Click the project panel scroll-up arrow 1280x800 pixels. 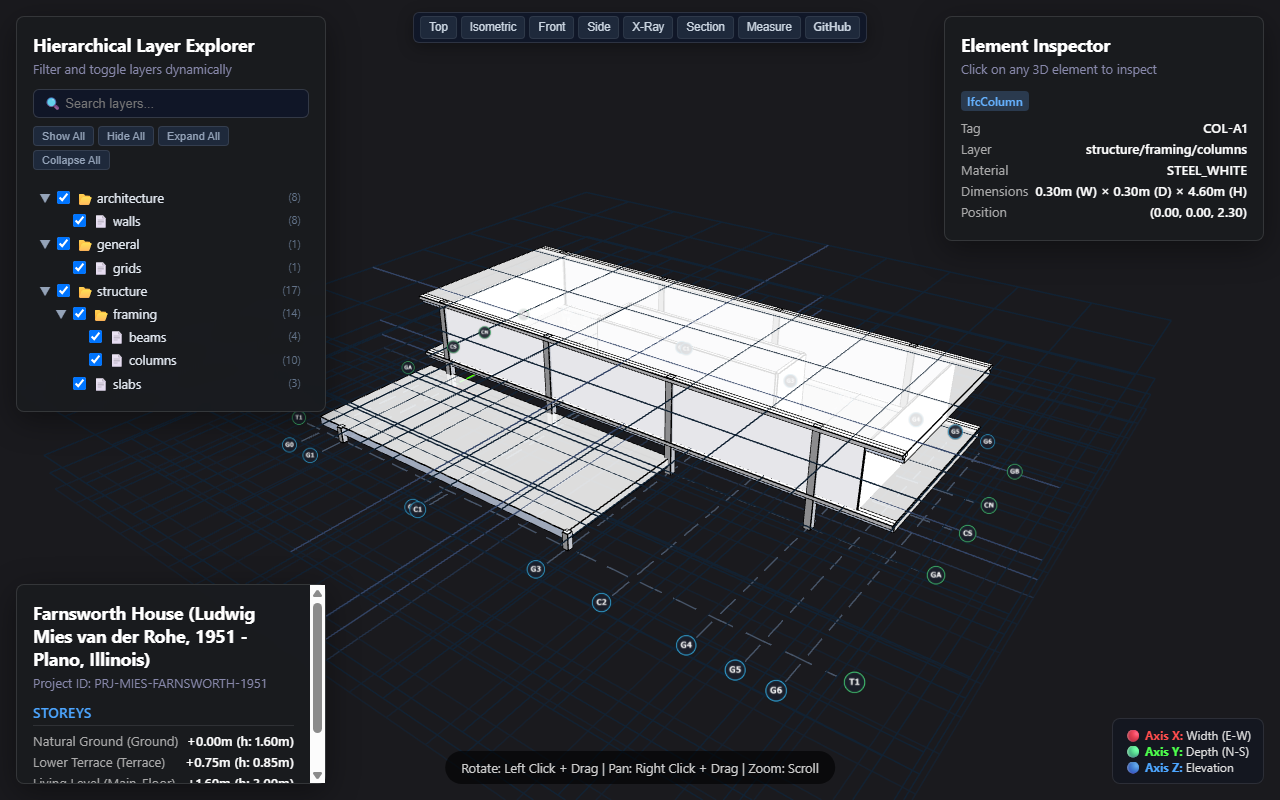318,593
